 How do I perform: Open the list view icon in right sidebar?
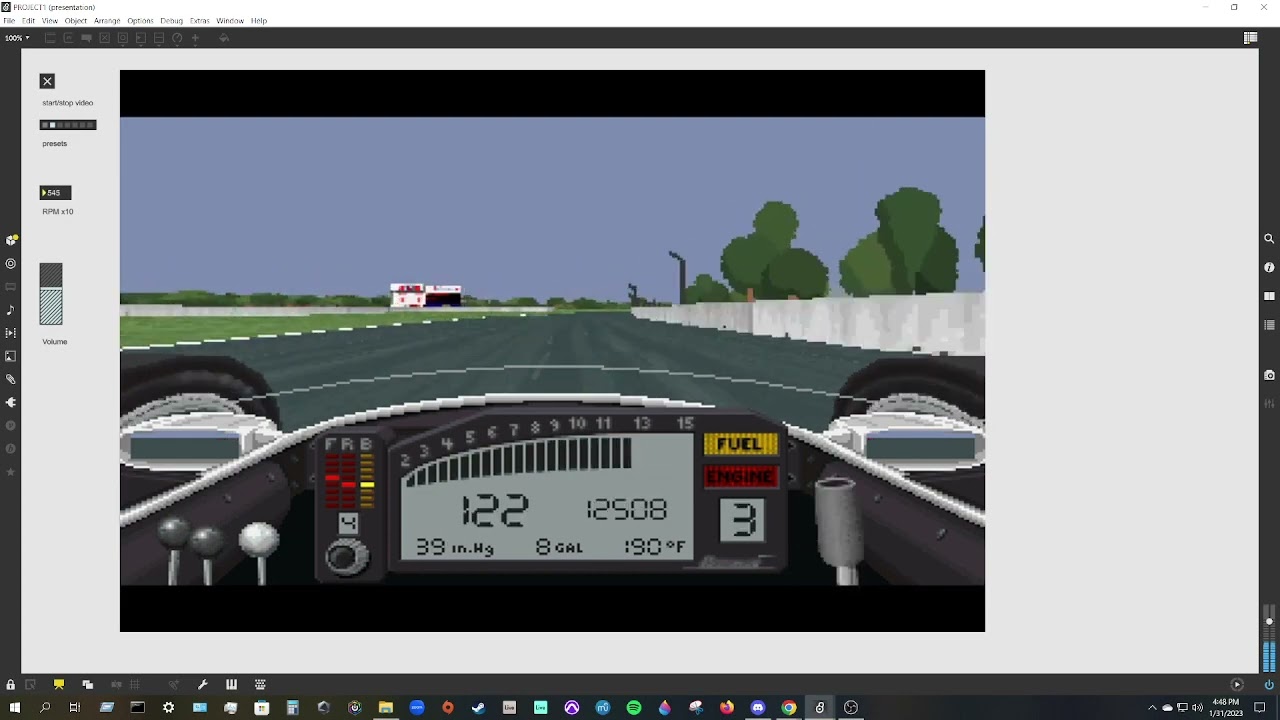[1269, 325]
